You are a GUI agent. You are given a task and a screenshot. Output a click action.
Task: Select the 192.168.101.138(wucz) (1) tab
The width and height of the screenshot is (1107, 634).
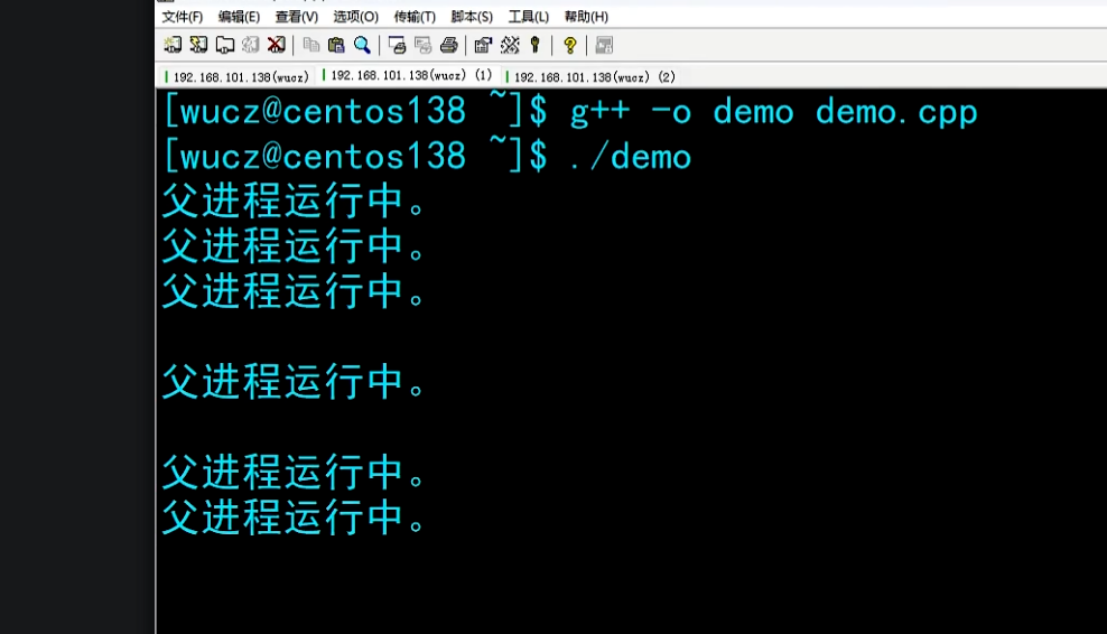(407, 75)
